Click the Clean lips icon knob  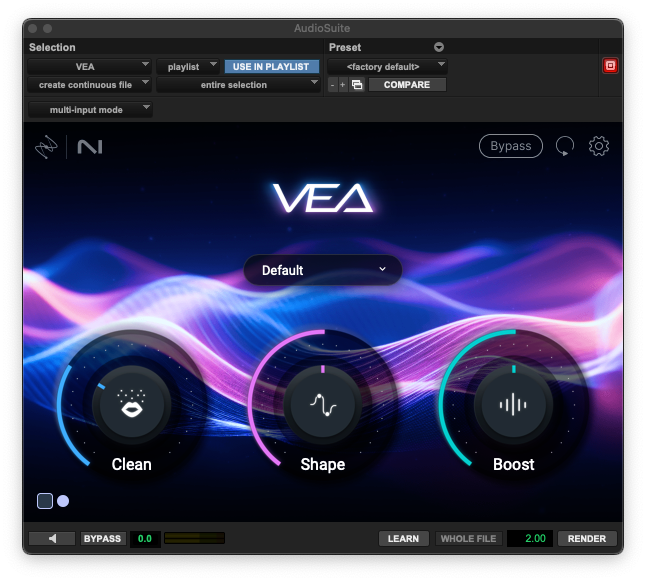[131, 405]
